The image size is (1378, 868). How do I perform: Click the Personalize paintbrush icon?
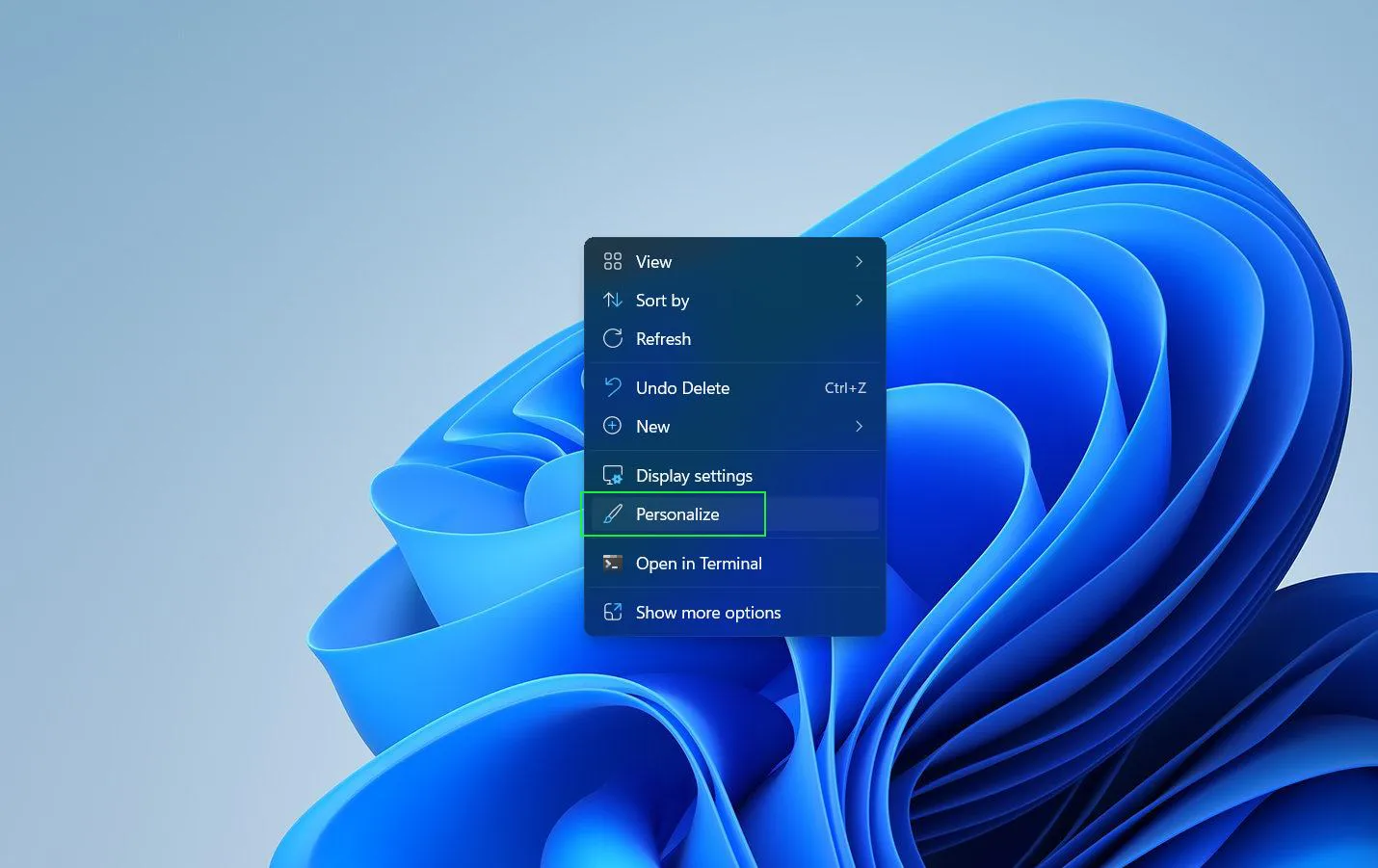point(613,513)
